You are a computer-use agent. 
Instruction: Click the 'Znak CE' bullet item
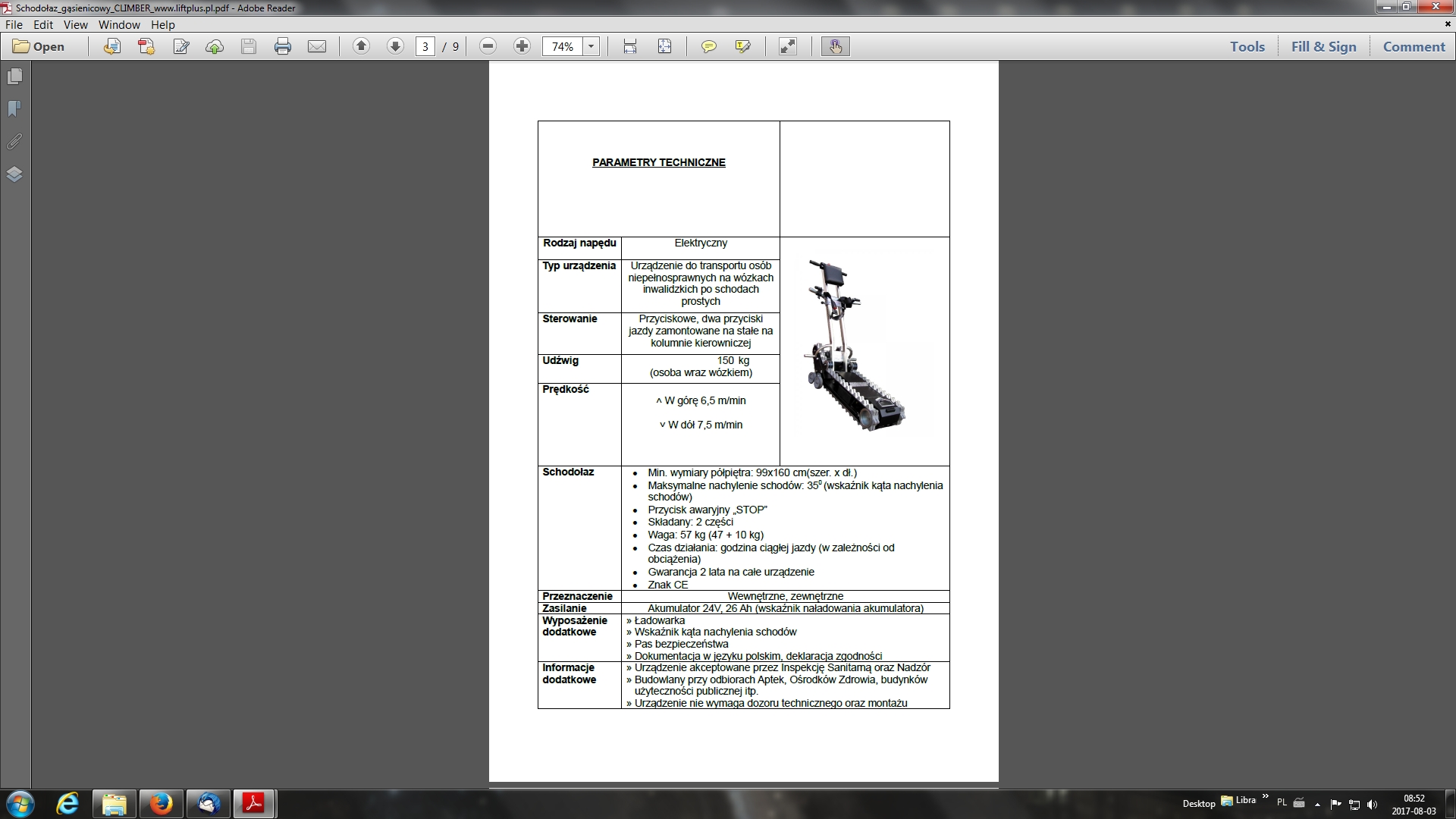point(667,585)
